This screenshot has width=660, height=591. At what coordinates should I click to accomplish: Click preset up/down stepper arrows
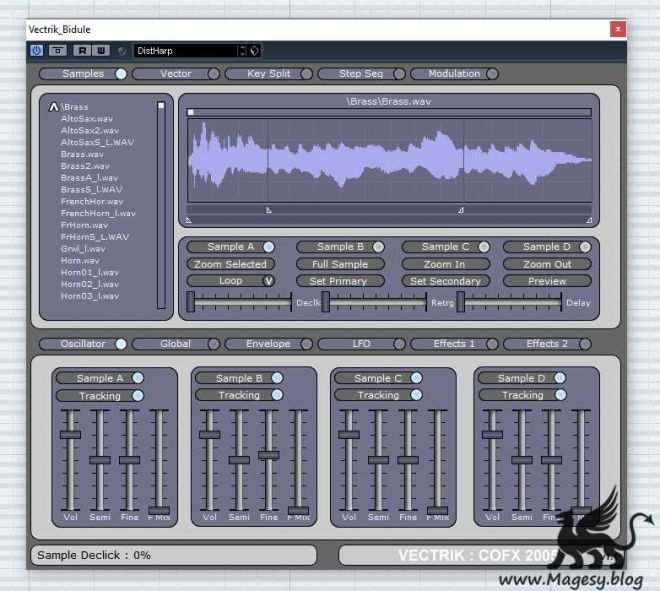242,50
